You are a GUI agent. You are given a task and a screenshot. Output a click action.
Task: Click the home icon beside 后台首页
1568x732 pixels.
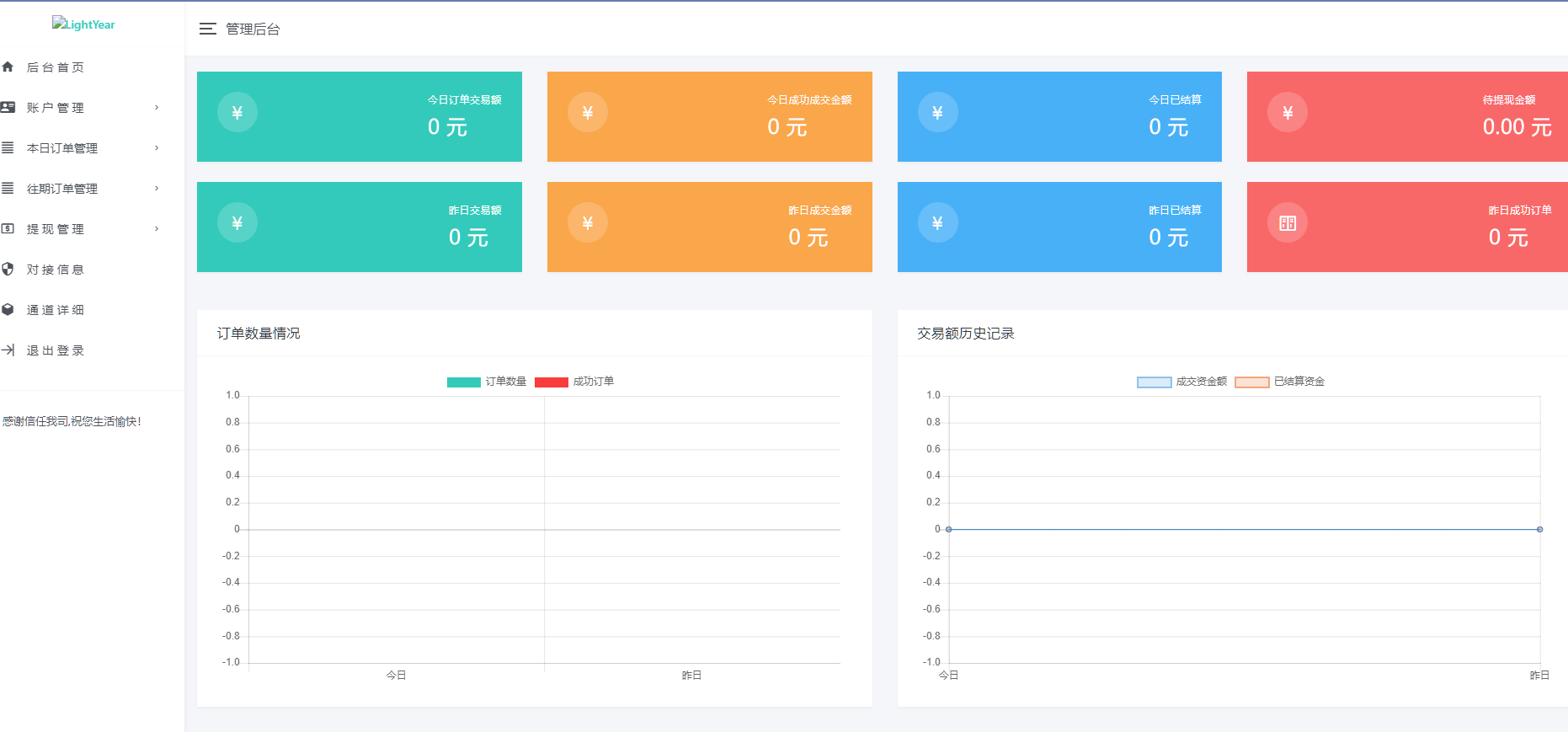pyautogui.click(x=8, y=67)
